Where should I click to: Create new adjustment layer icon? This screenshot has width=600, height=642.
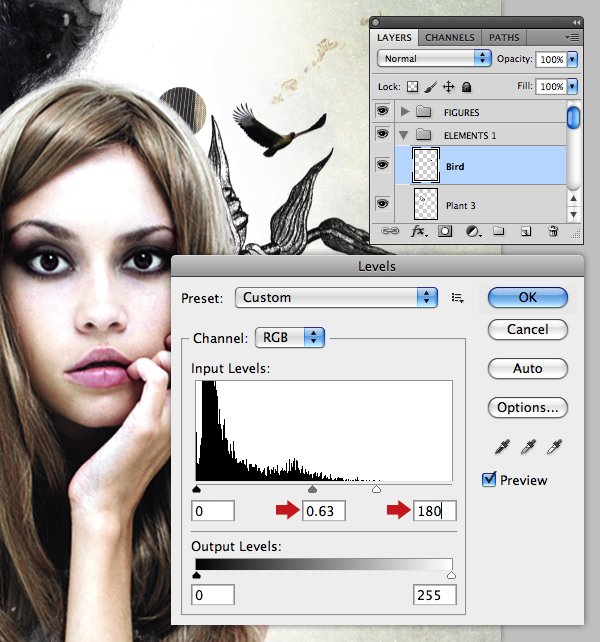click(473, 232)
